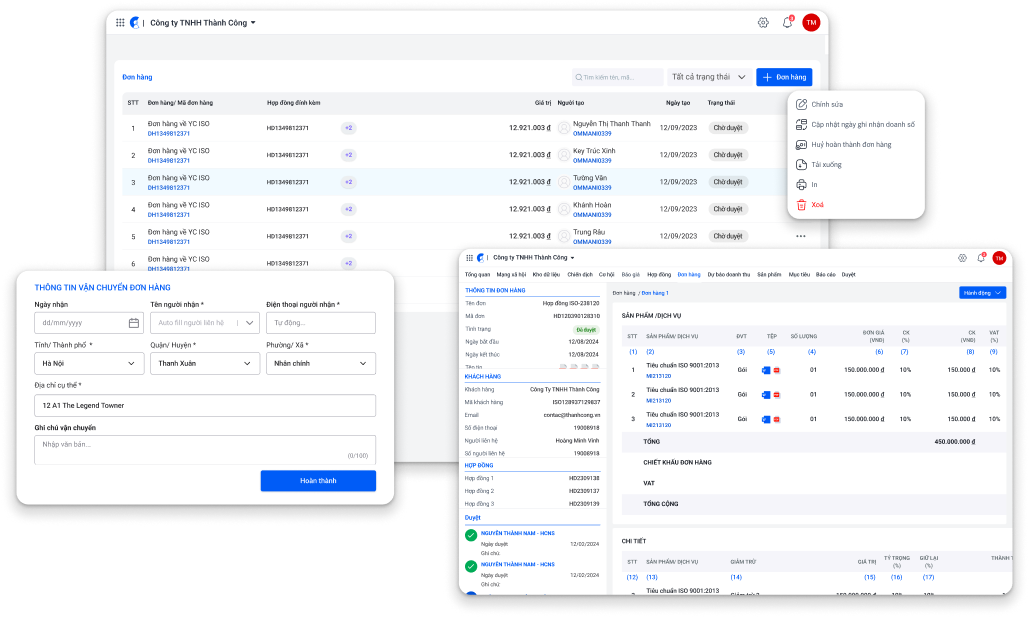Click the add Đơn hàng button
This screenshot has height=618, width=1029.
coord(784,77)
